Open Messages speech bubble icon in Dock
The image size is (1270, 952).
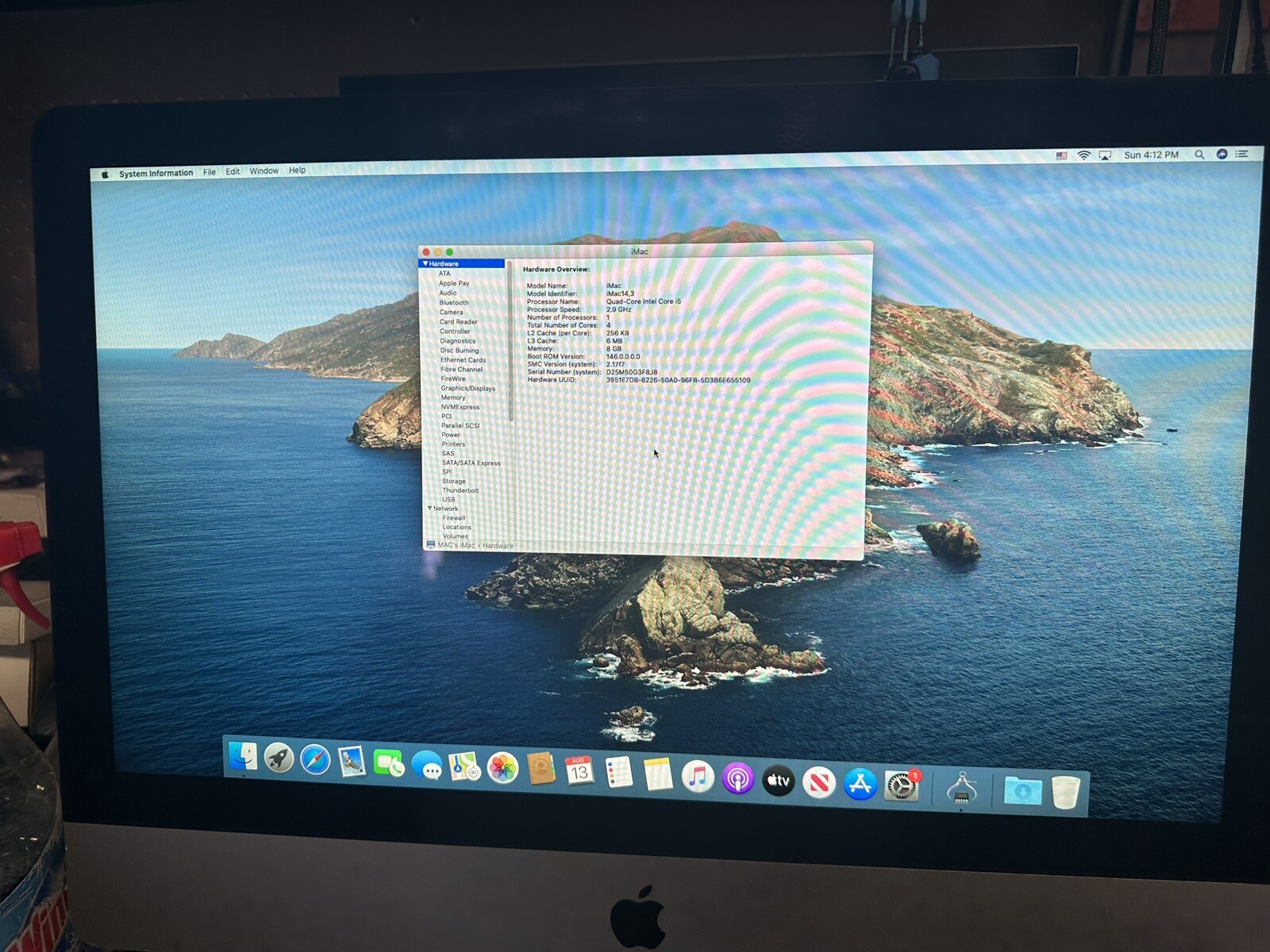427,766
